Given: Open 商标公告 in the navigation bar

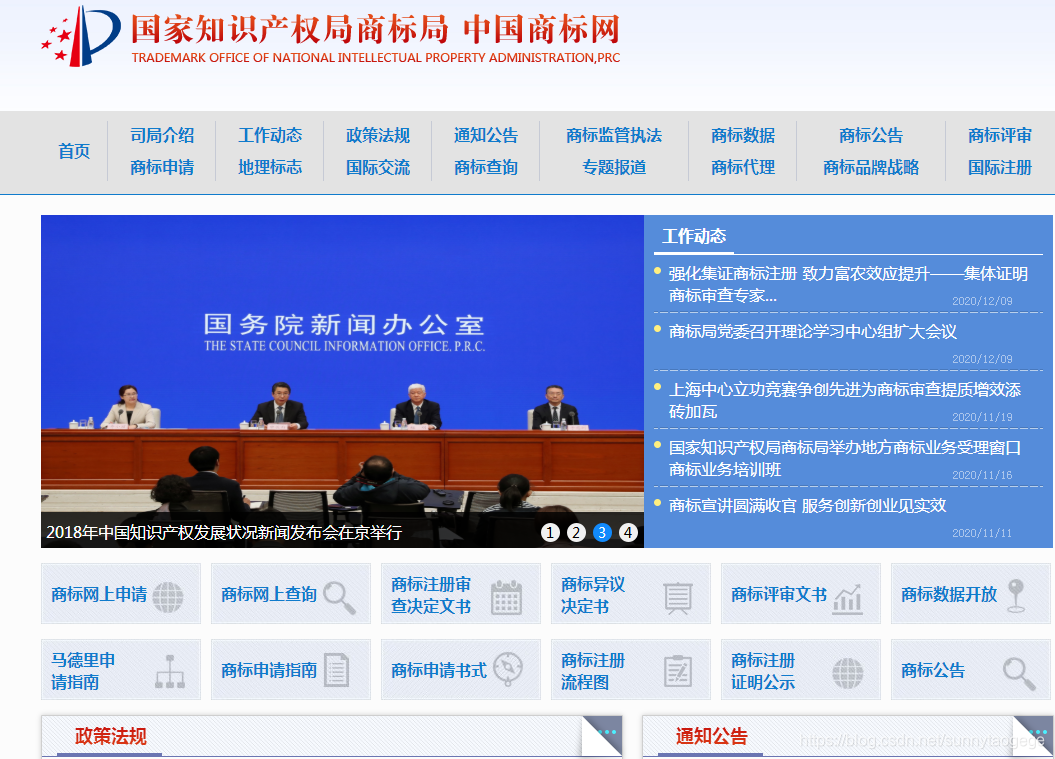Looking at the screenshot, I should tap(871, 135).
